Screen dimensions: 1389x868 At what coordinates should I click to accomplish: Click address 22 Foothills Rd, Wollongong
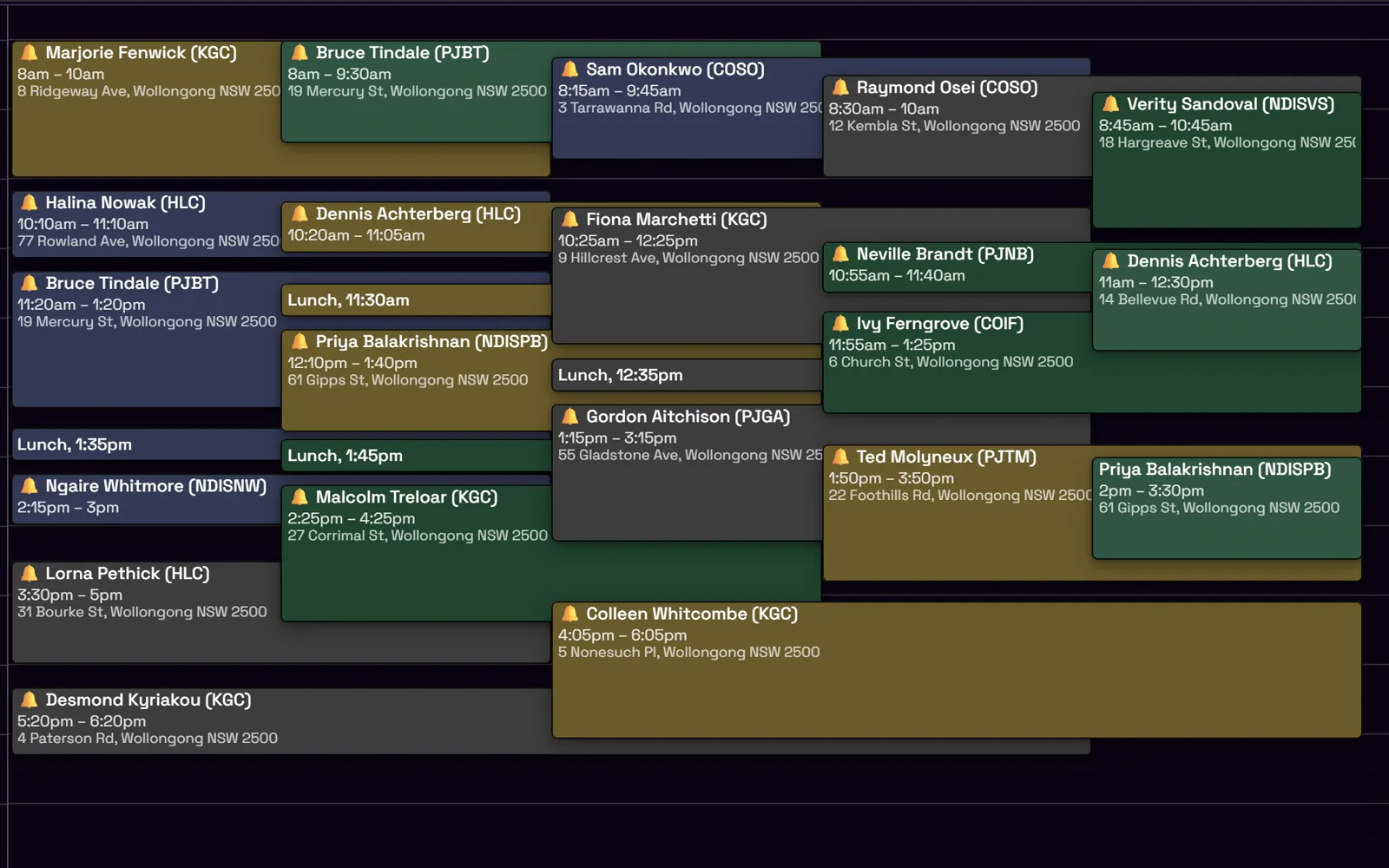(959, 496)
